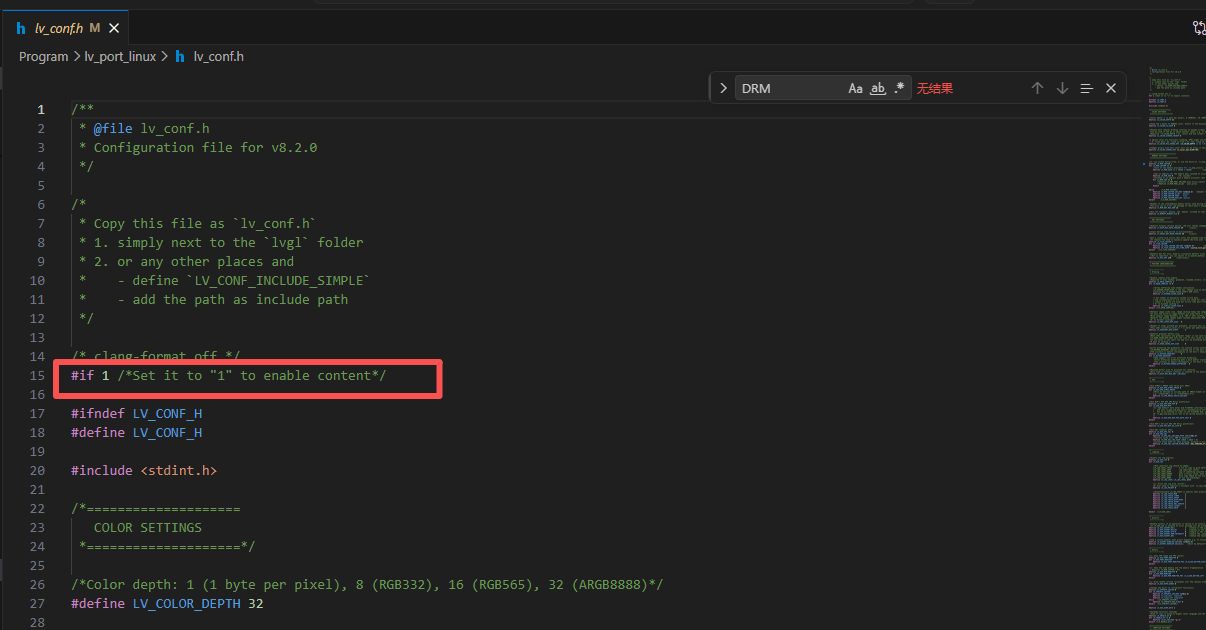This screenshot has width=1206, height=630.
Task: Click line number 1 in gutter
Action: (41, 109)
